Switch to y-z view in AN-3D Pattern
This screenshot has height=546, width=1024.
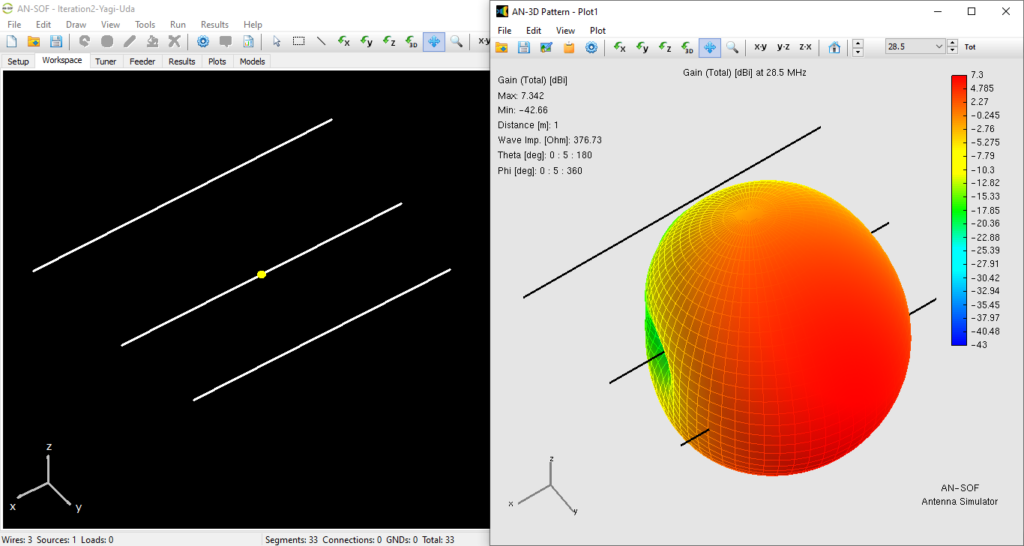783,47
